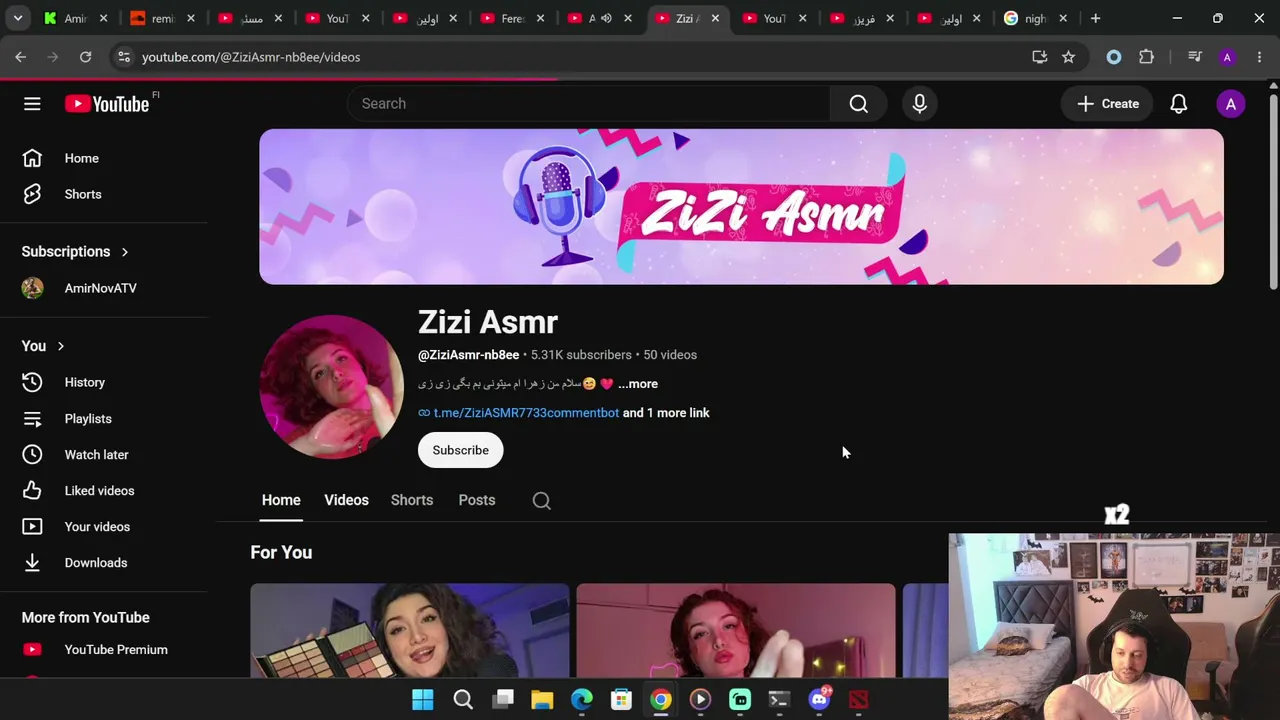
Task: Open a new browser tab
Action: click(1095, 18)
